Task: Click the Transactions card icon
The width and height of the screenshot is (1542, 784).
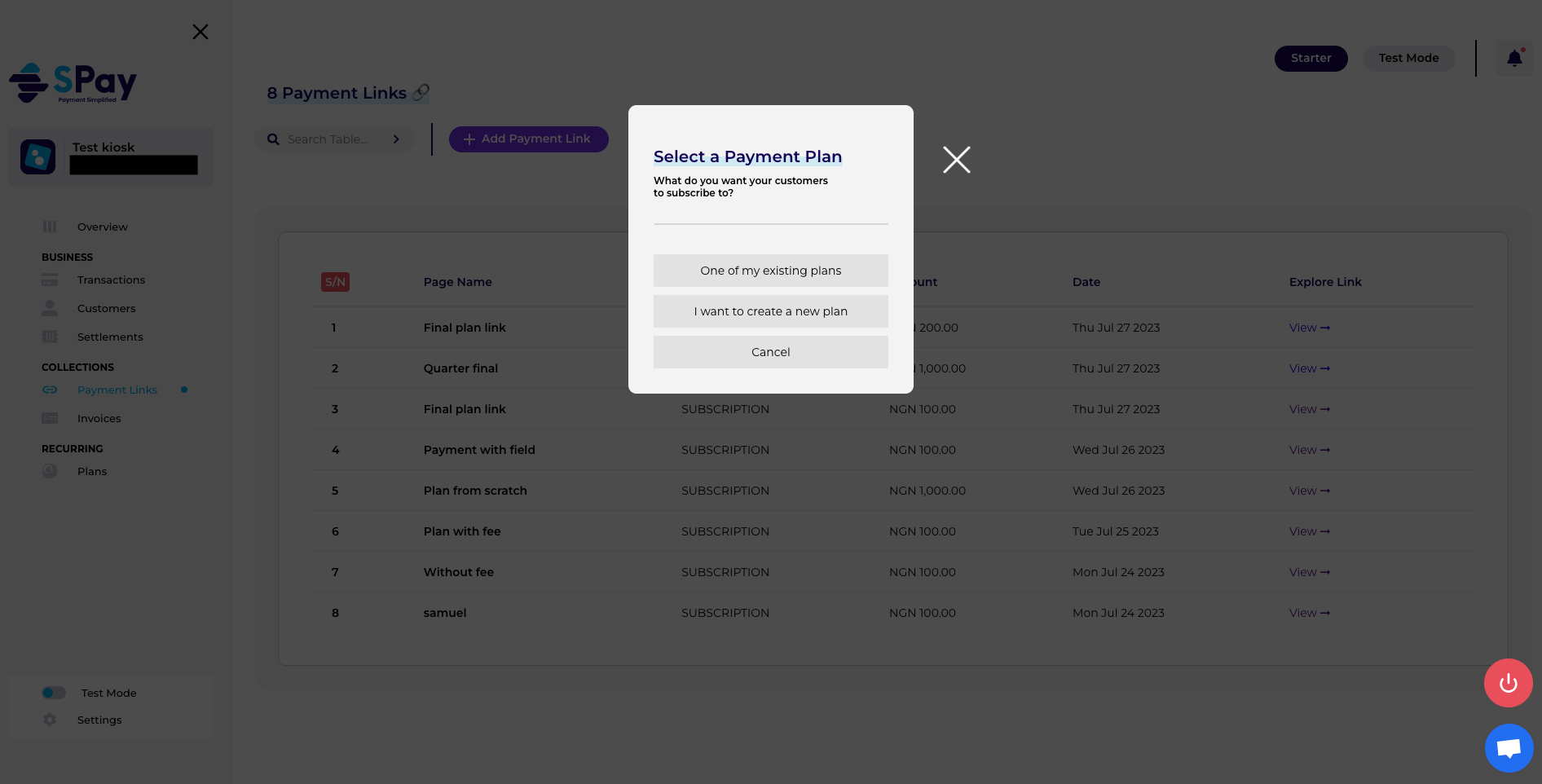Action: [x=50, y=280]
